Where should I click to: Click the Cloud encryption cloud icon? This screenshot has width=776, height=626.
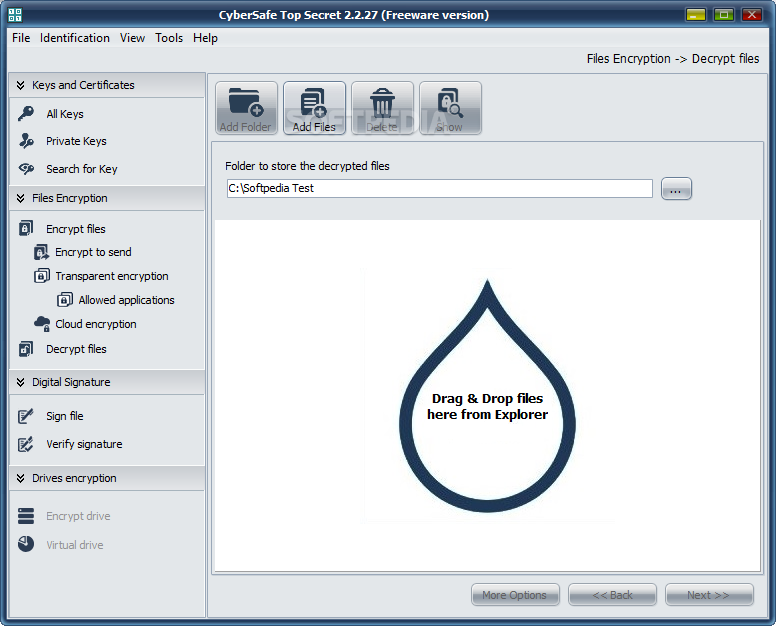pos(42,324)
